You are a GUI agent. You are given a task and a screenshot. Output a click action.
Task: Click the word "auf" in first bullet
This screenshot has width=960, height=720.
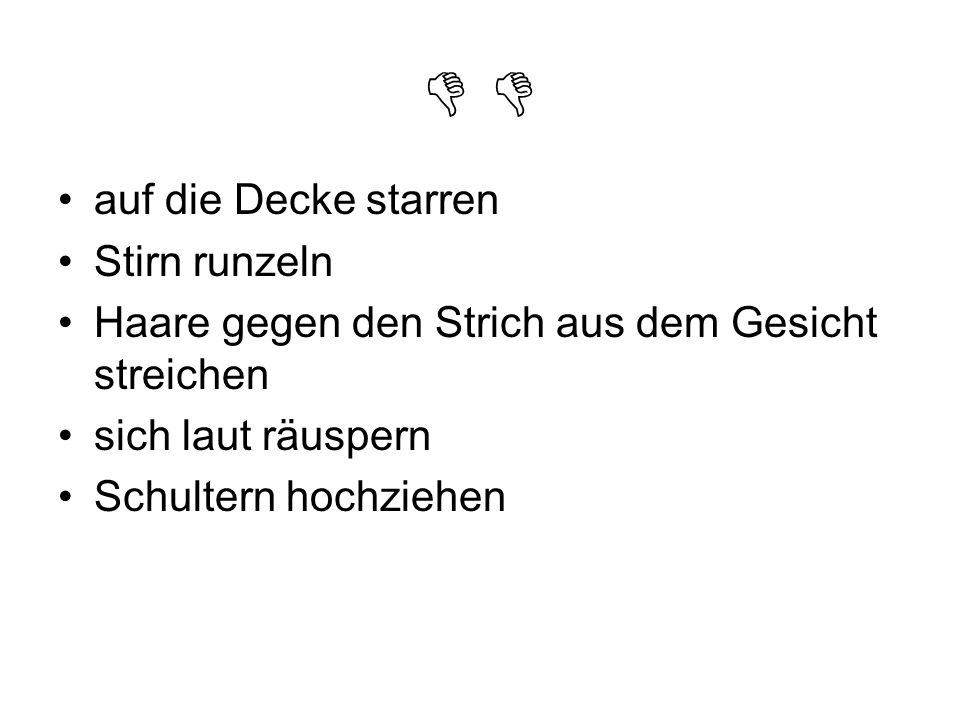(x=124, y=200)
